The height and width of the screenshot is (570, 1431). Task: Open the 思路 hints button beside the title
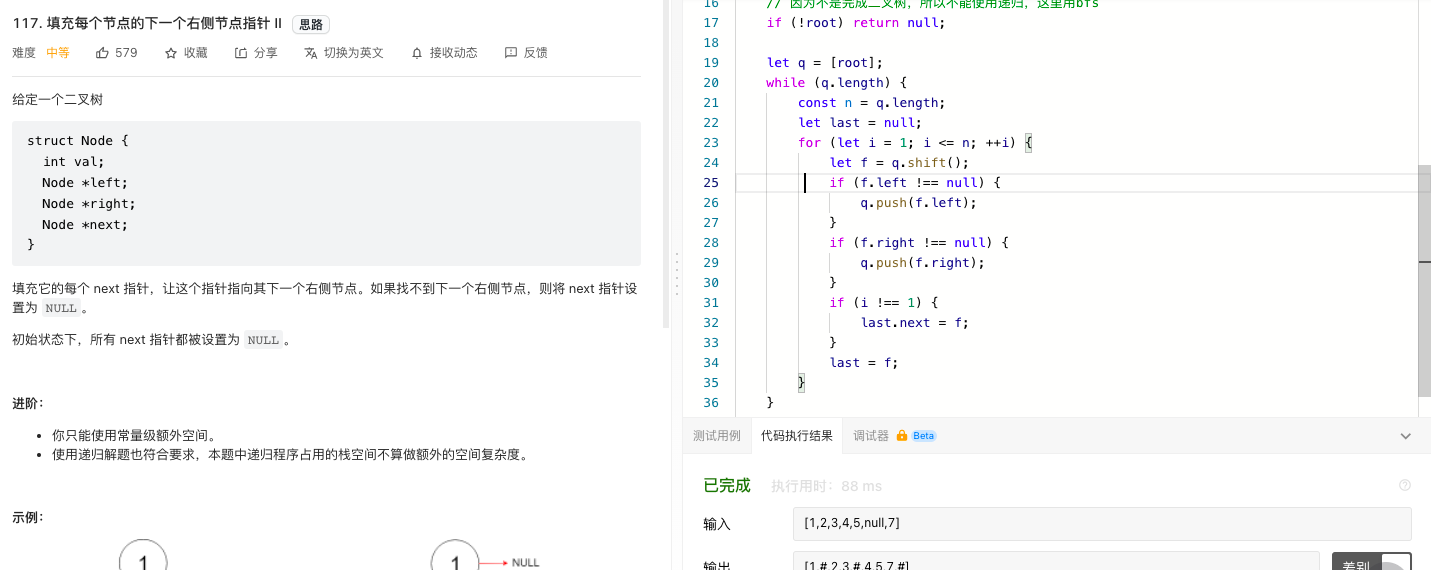311,25
